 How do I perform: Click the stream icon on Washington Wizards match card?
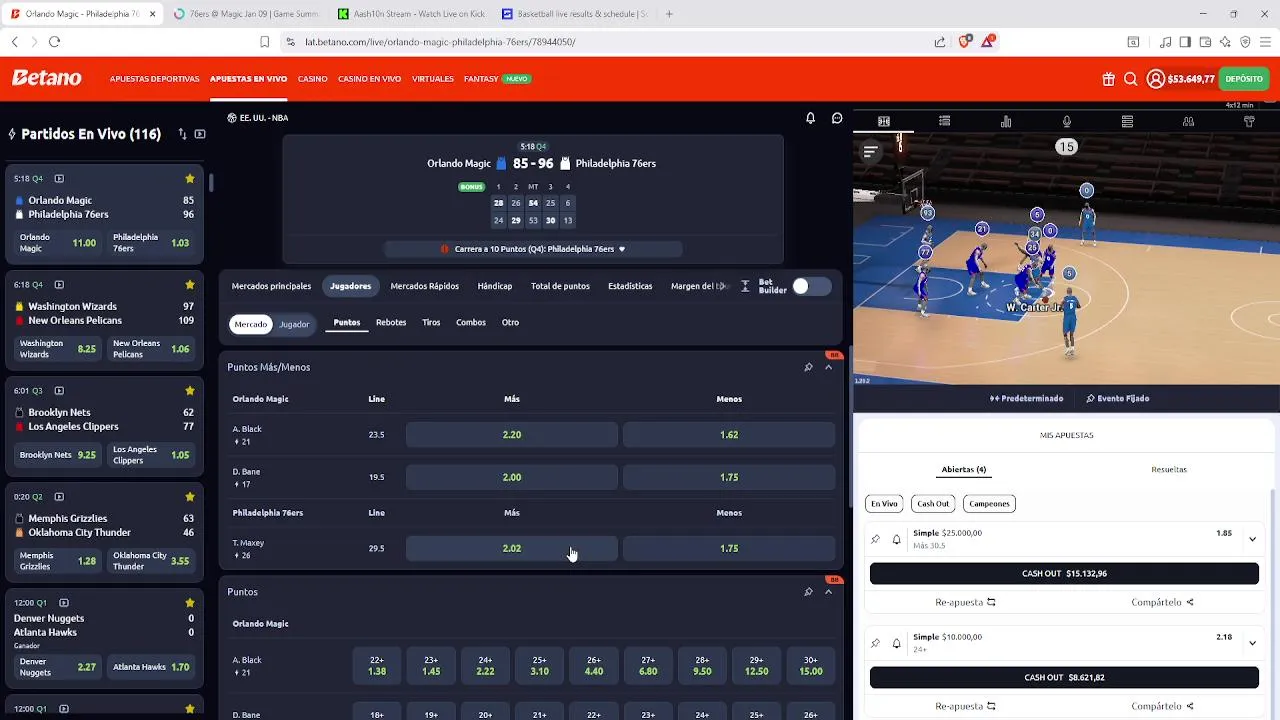click(x=59, y=285)
